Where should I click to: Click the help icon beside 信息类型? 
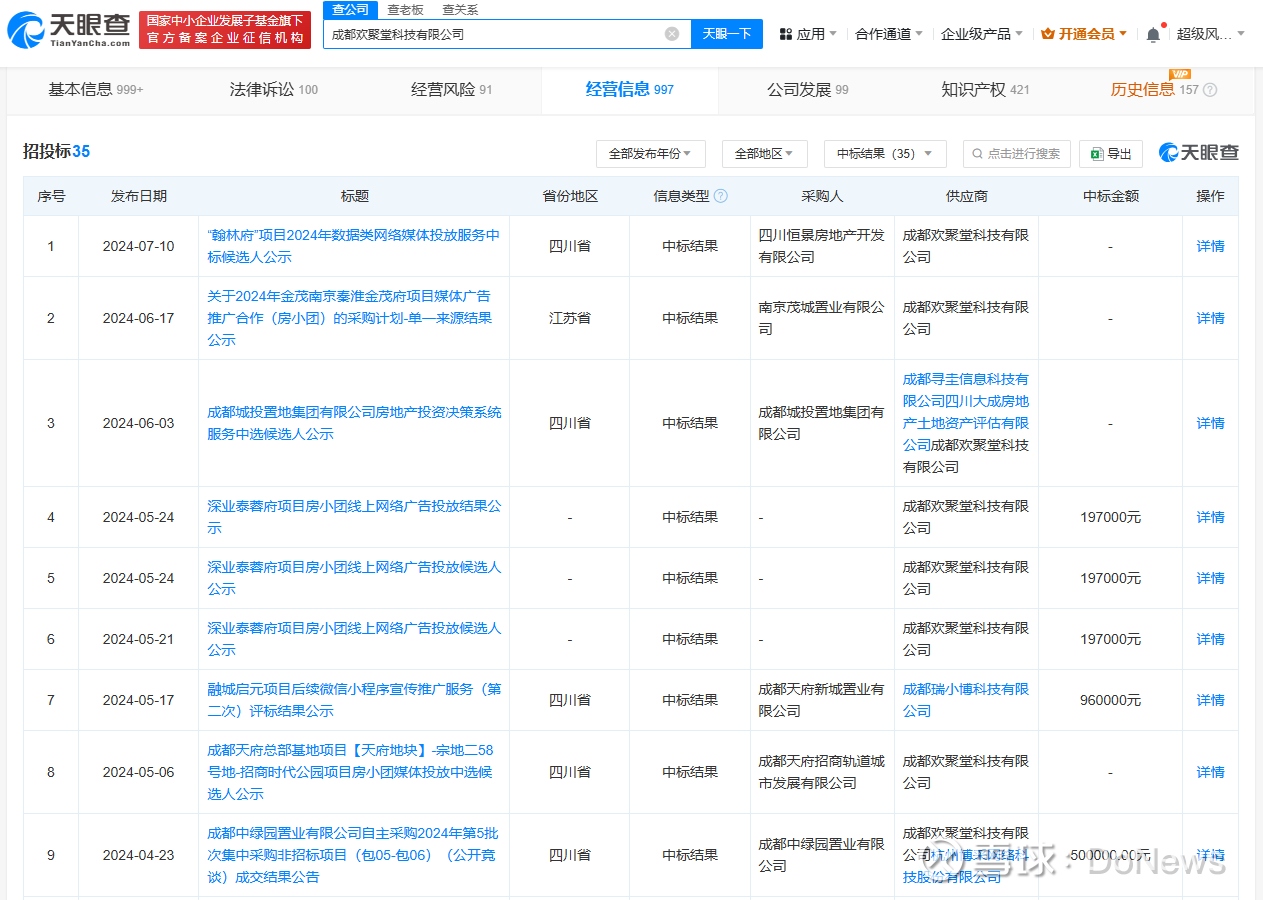pyautogui.click(x=721, y=196)
